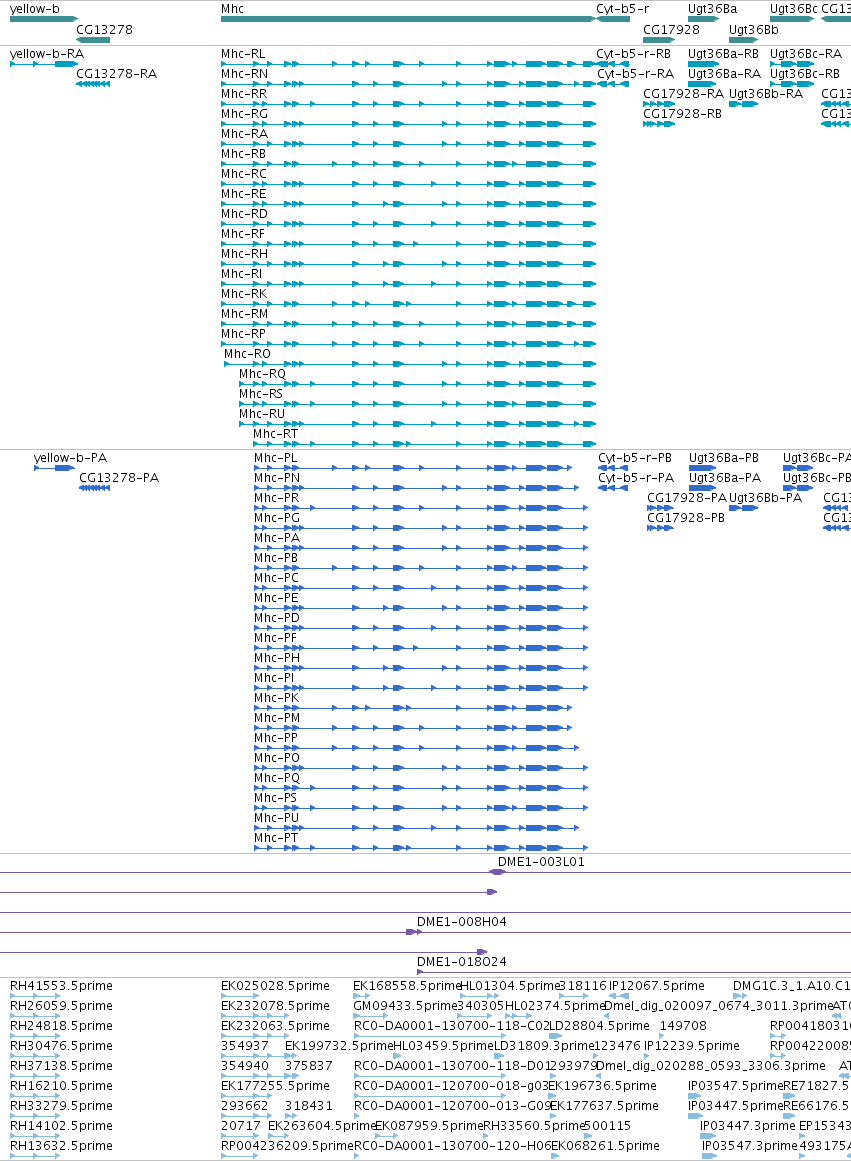Open EST EK168558.5prime
851x1161 pixels.
(x=406, y=986)
